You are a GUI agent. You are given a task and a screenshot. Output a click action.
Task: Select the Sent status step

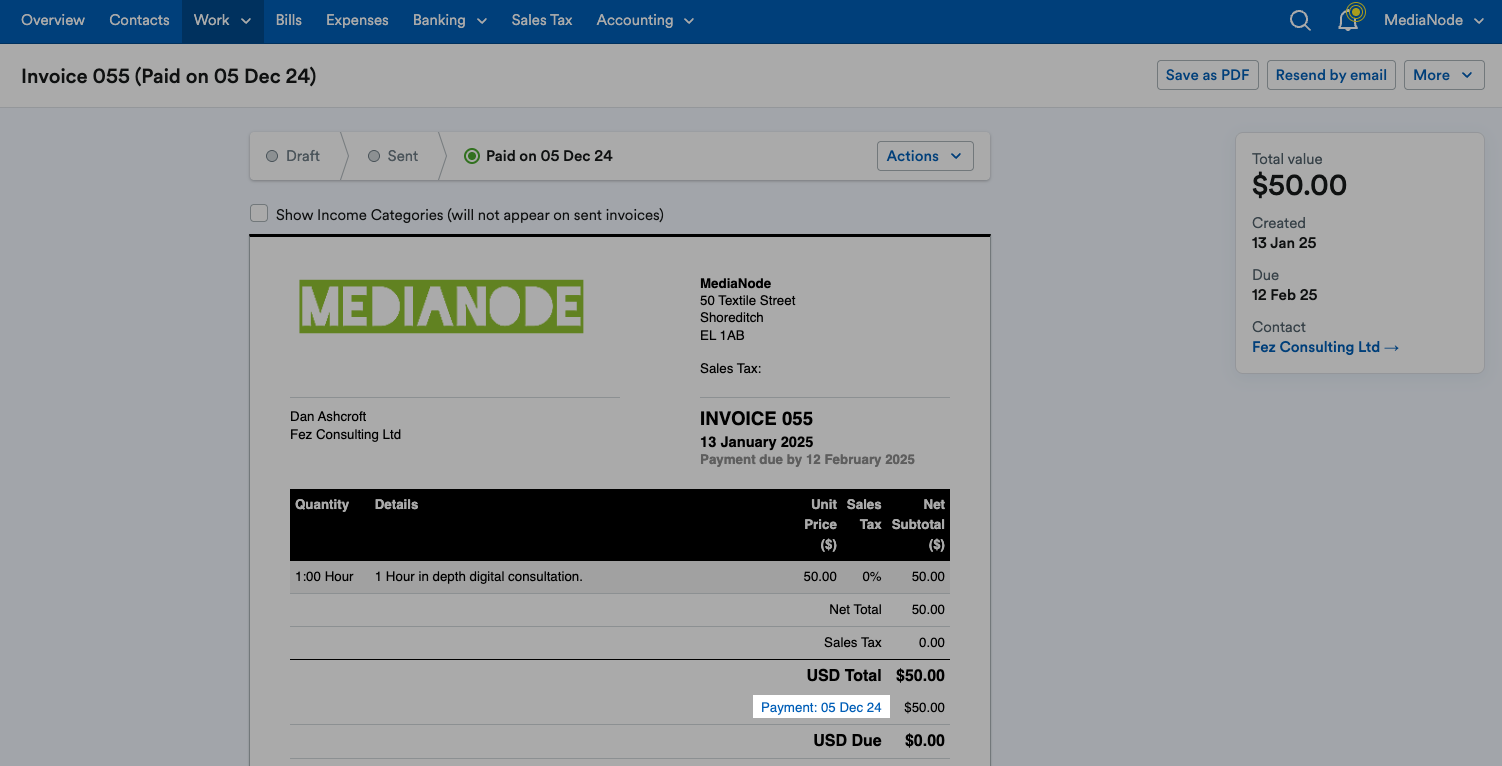click(x=393, y=156)
